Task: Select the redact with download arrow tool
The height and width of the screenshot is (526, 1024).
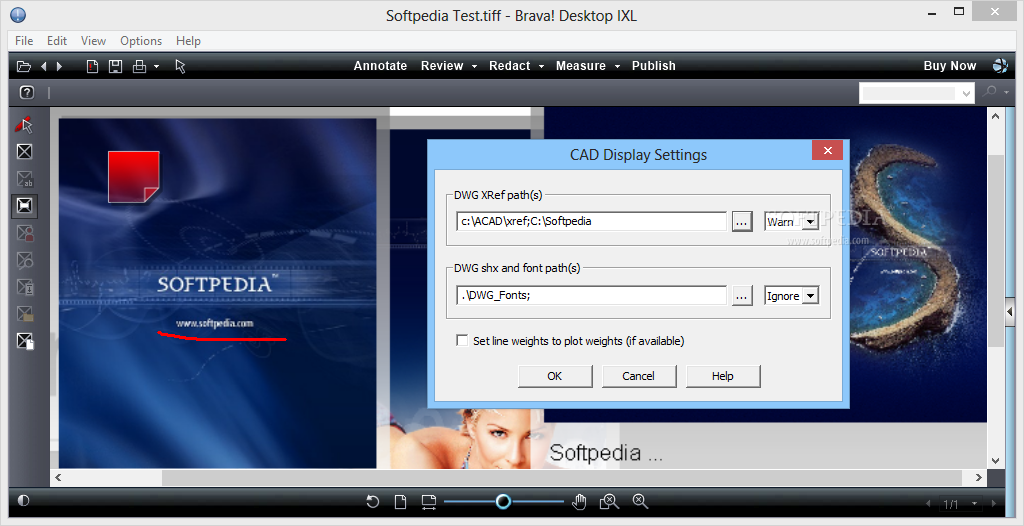Action: click(x=24, y=287)
